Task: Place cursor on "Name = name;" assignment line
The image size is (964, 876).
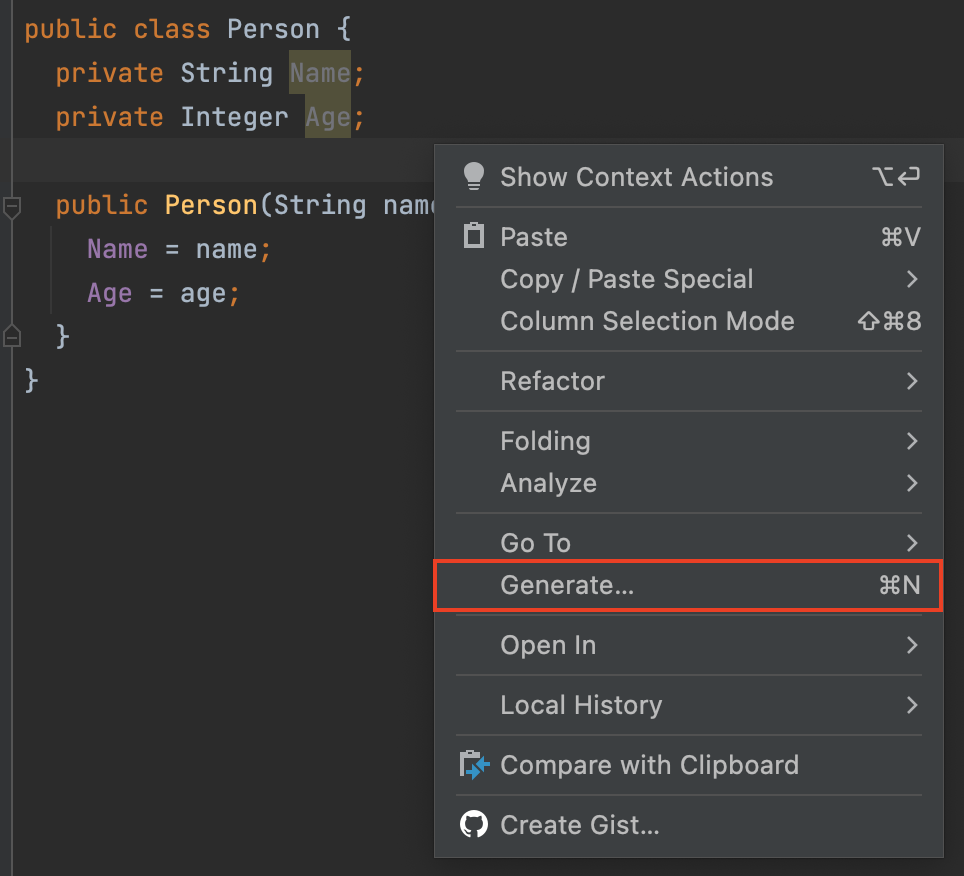Action: point(178,249)
